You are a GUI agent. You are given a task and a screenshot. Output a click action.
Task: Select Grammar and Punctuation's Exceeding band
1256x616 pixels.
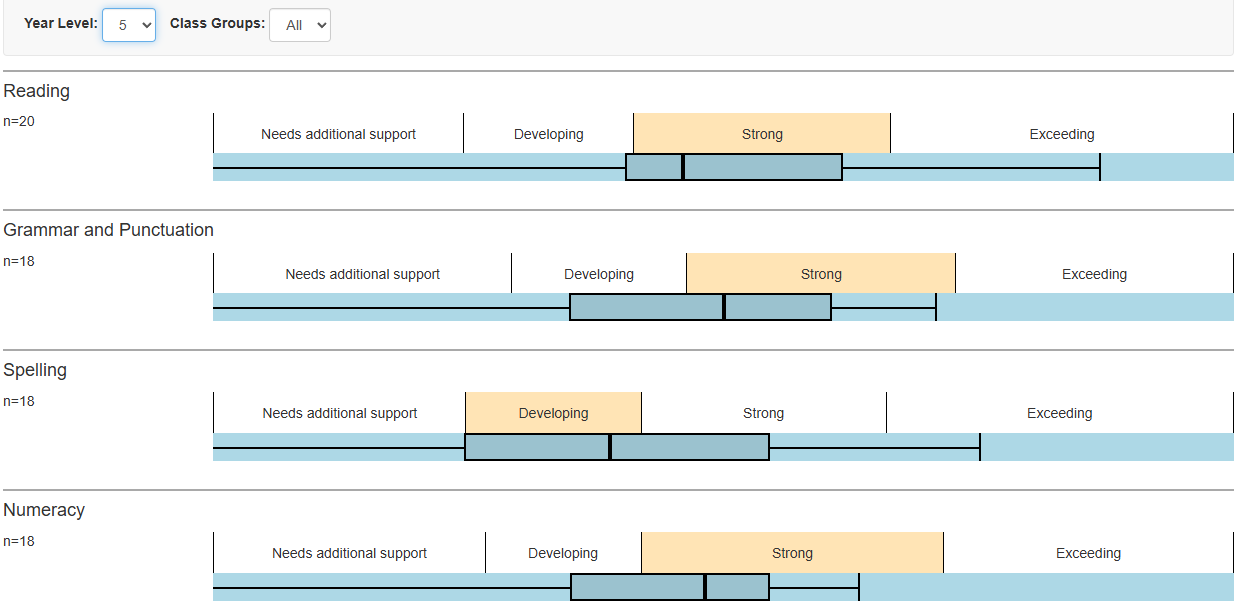[1095, 274]
